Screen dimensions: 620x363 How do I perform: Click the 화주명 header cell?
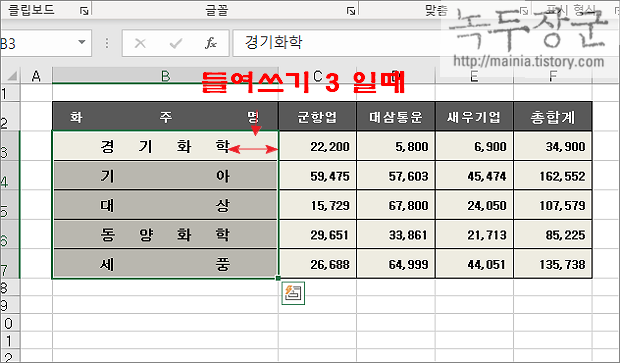165,116
